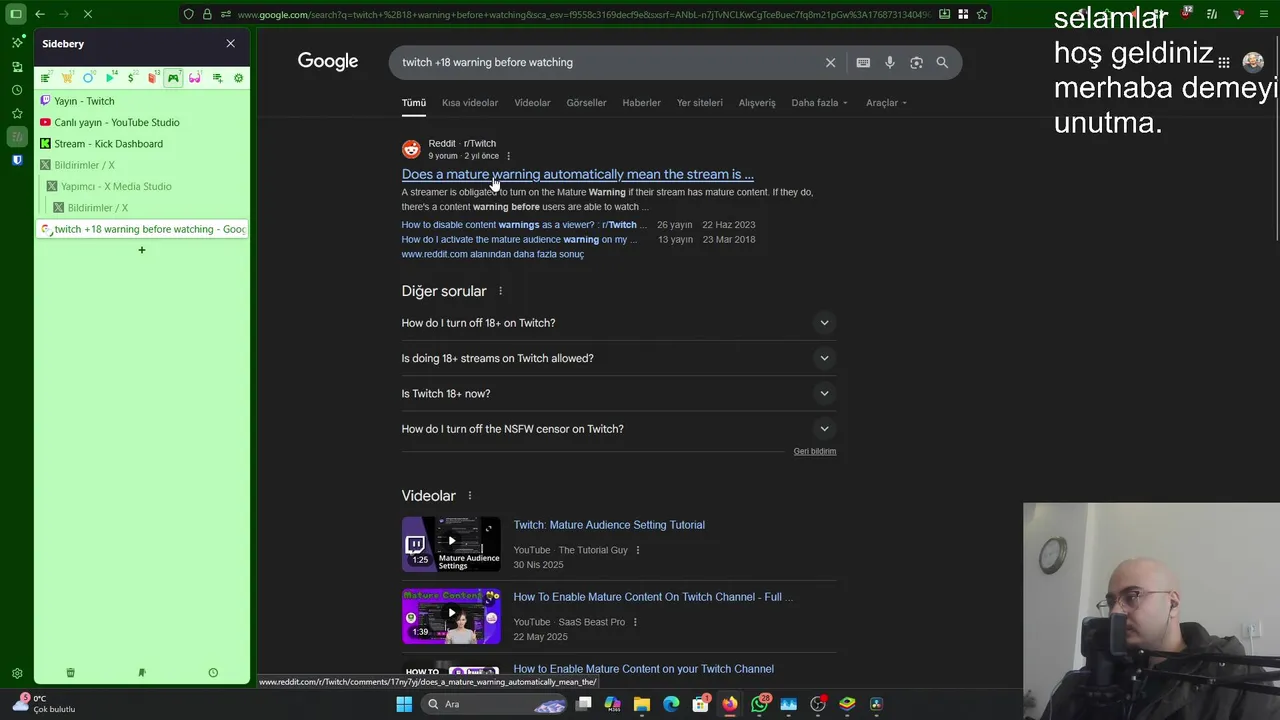This screenshot has width=1280, height=720.
Task: Click the Google search magnifier button
Action: pos(942,62)
